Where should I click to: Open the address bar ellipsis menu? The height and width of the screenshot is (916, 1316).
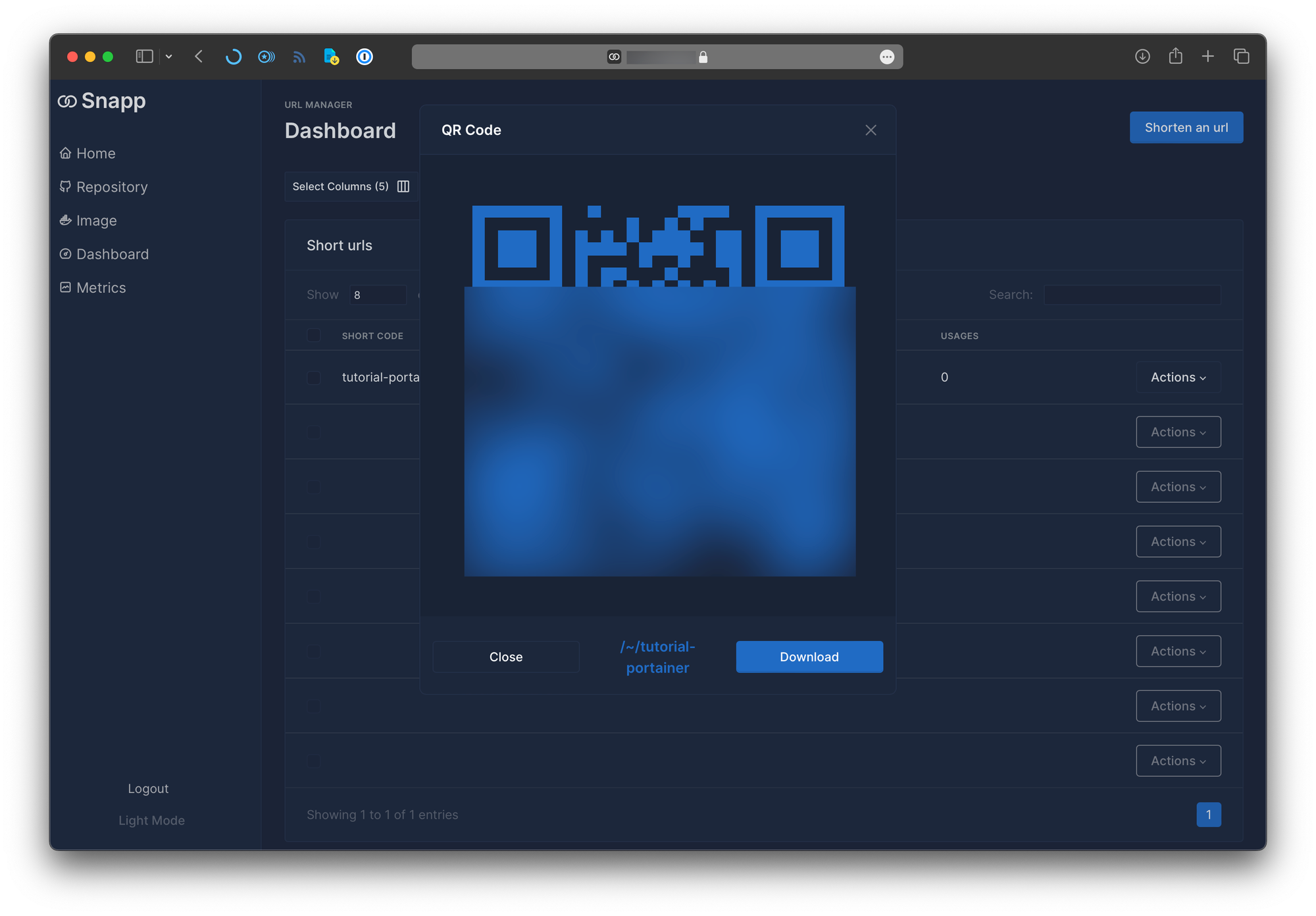(x=887, y=57)
